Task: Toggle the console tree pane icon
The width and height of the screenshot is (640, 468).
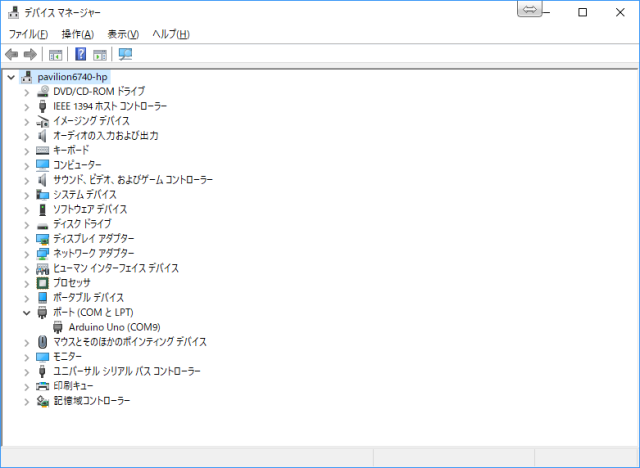Action: point(56,55)
